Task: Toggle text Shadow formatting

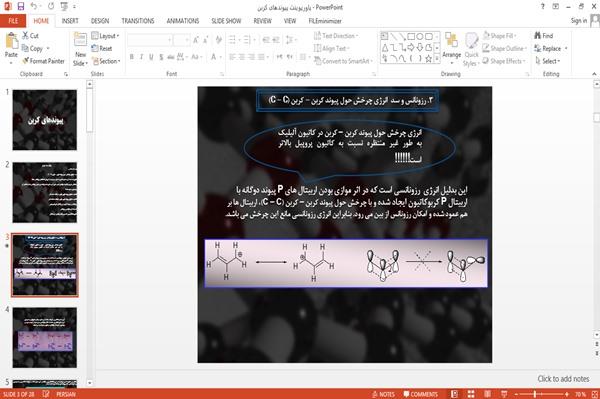Action: tap(161, 57)
